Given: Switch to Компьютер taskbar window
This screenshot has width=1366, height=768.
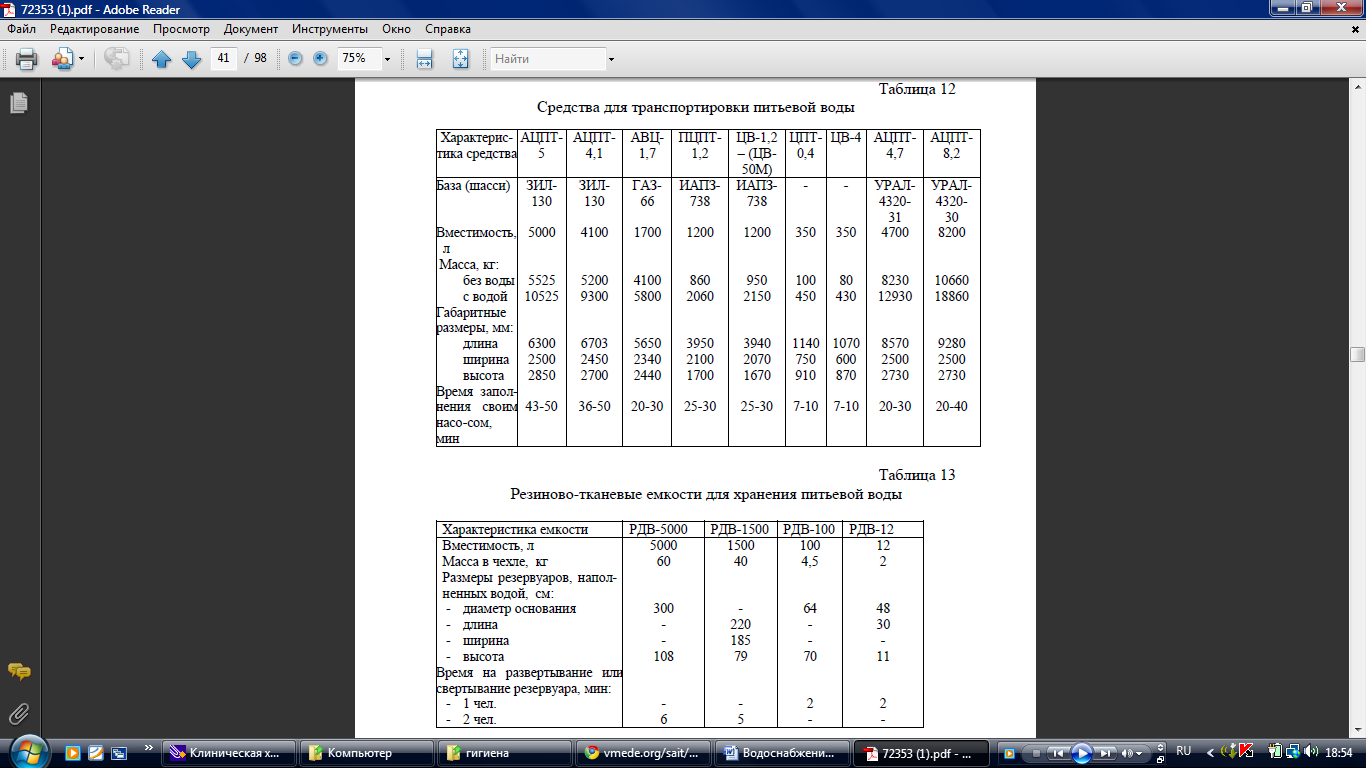Looking at the screenshot, I should pyautogui.click(x=367, y=752).
